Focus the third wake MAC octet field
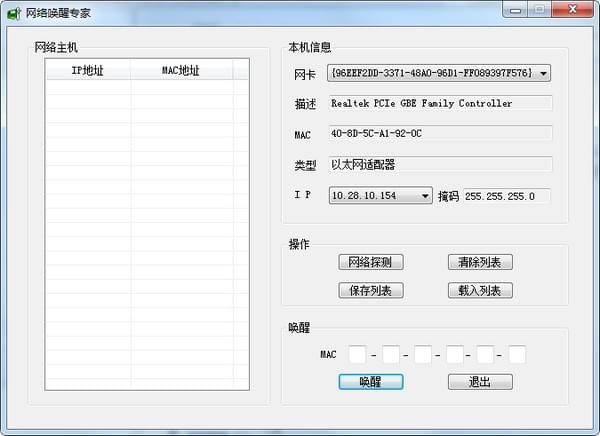 pos(422,354)
